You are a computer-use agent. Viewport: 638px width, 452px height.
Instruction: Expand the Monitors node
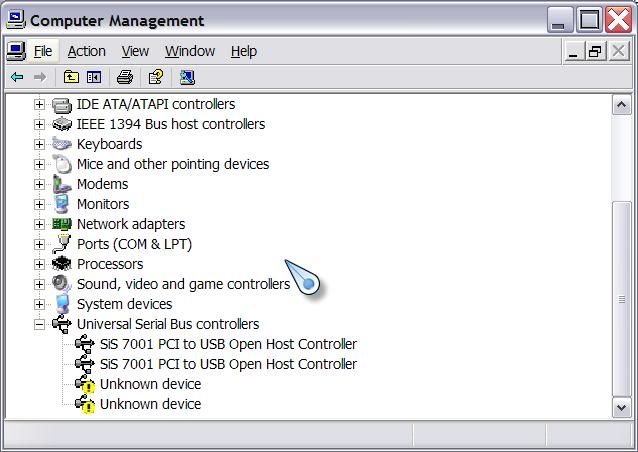pyautogui.click(x=39, y=204)
